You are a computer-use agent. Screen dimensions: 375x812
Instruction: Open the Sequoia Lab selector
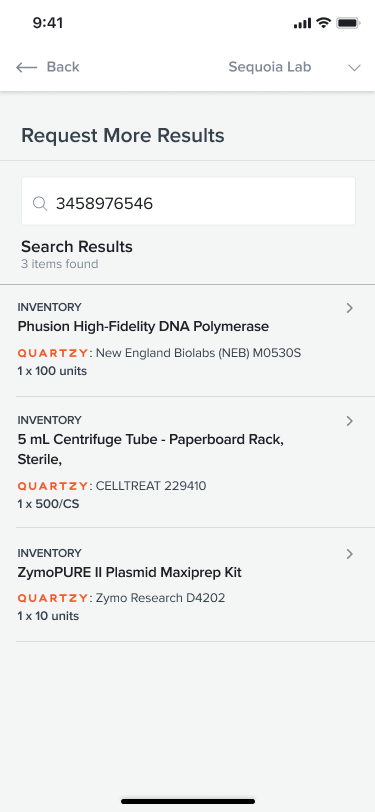[x=294, y=67]
